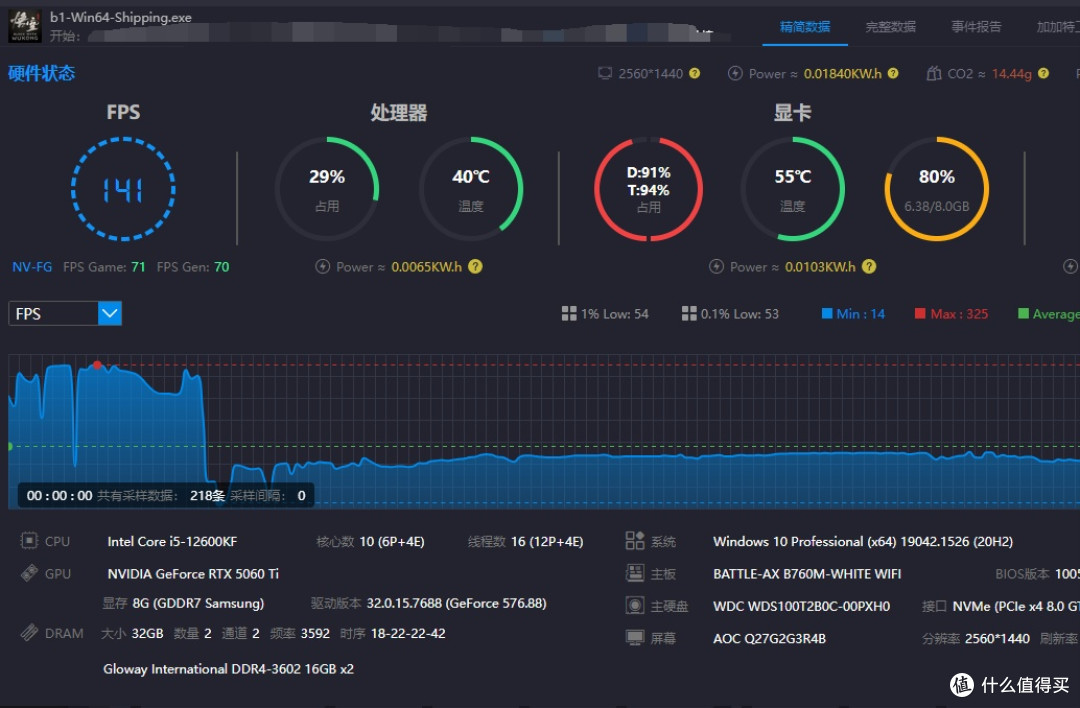
Task: Click the green Average legend swatch
Action: coord(1023,313)
